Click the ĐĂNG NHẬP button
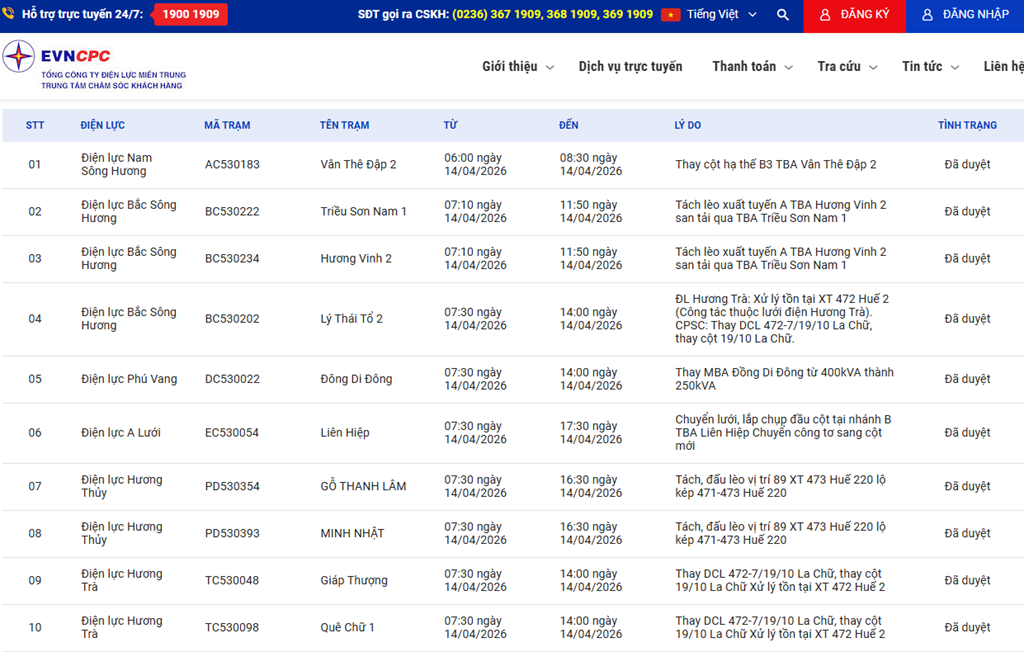Image resolution: width=1024 pixels, height=652 pixels. click(x=965, y=15)
